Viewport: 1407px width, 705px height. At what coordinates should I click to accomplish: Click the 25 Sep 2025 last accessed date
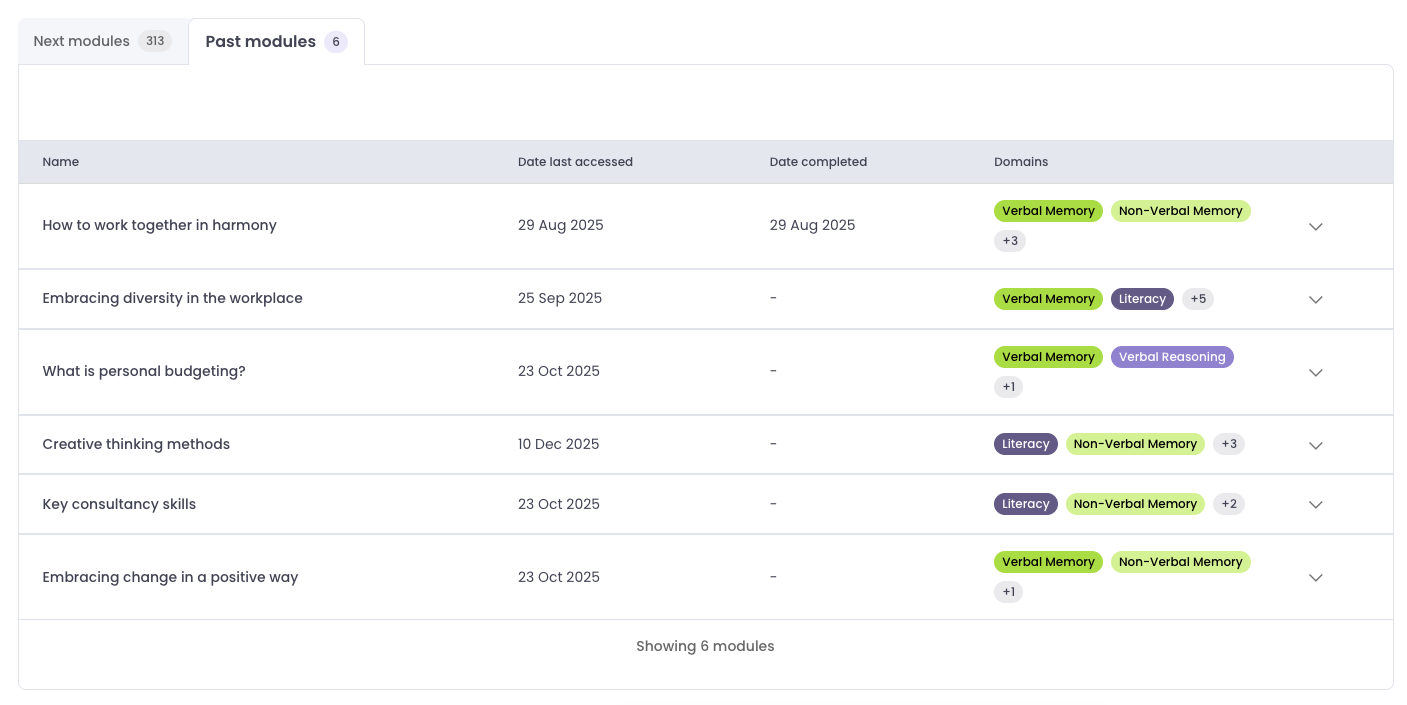point(560,298)
